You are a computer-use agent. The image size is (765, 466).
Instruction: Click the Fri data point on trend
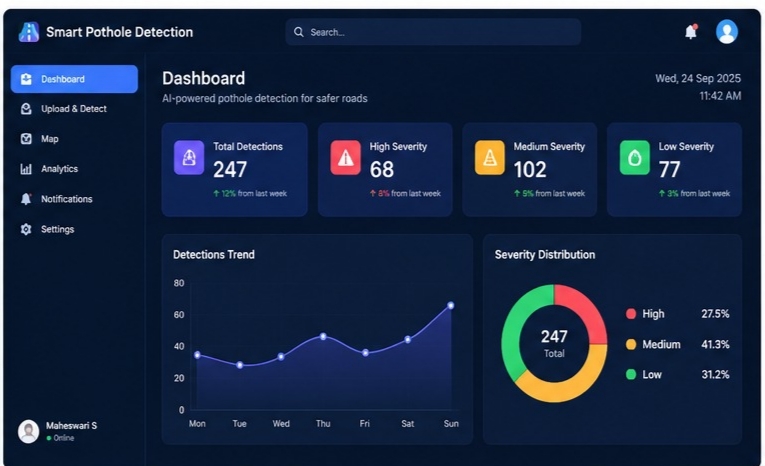[365, 353]
